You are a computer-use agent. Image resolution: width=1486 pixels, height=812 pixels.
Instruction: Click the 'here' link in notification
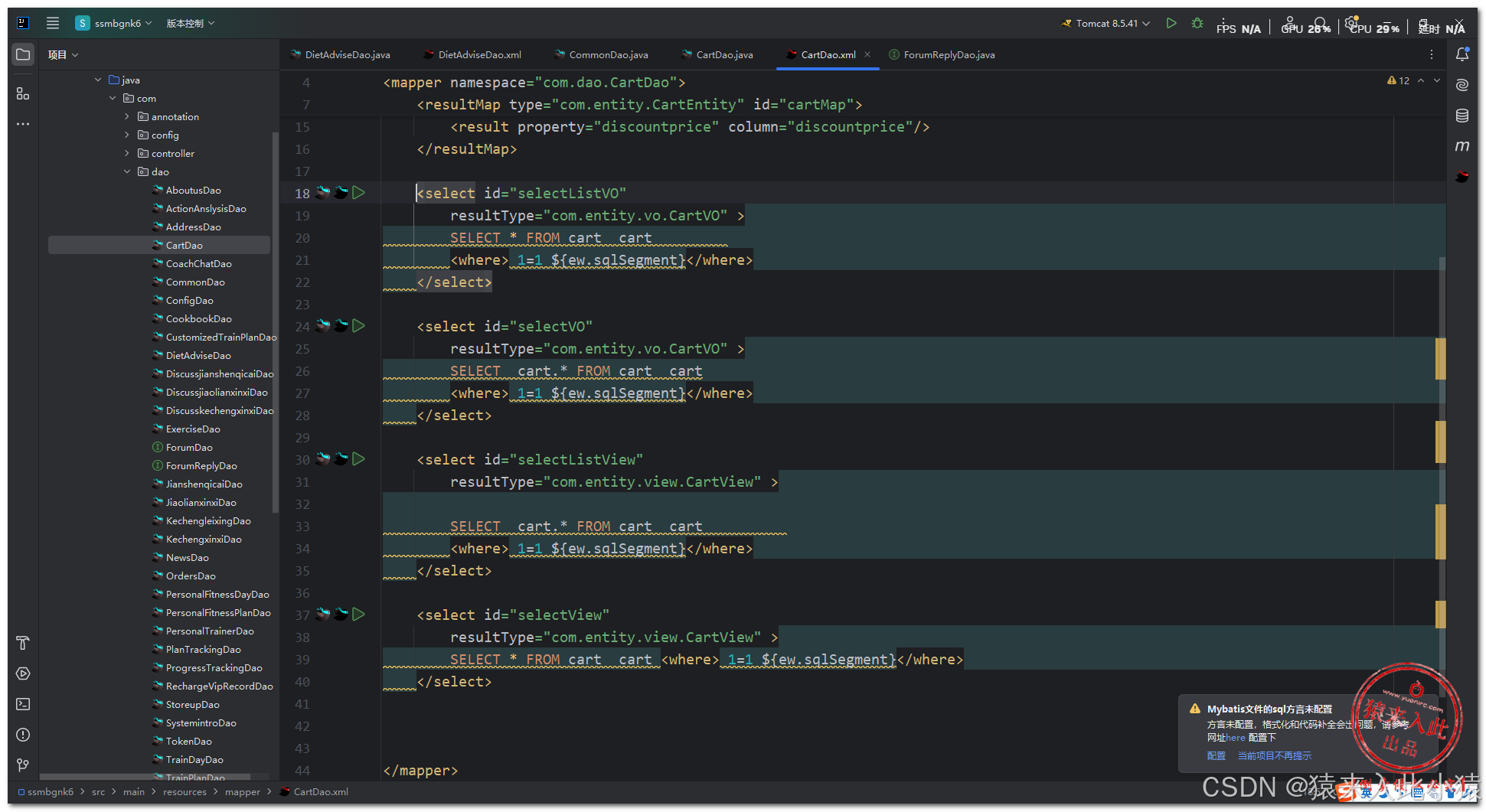(1236, 738)
